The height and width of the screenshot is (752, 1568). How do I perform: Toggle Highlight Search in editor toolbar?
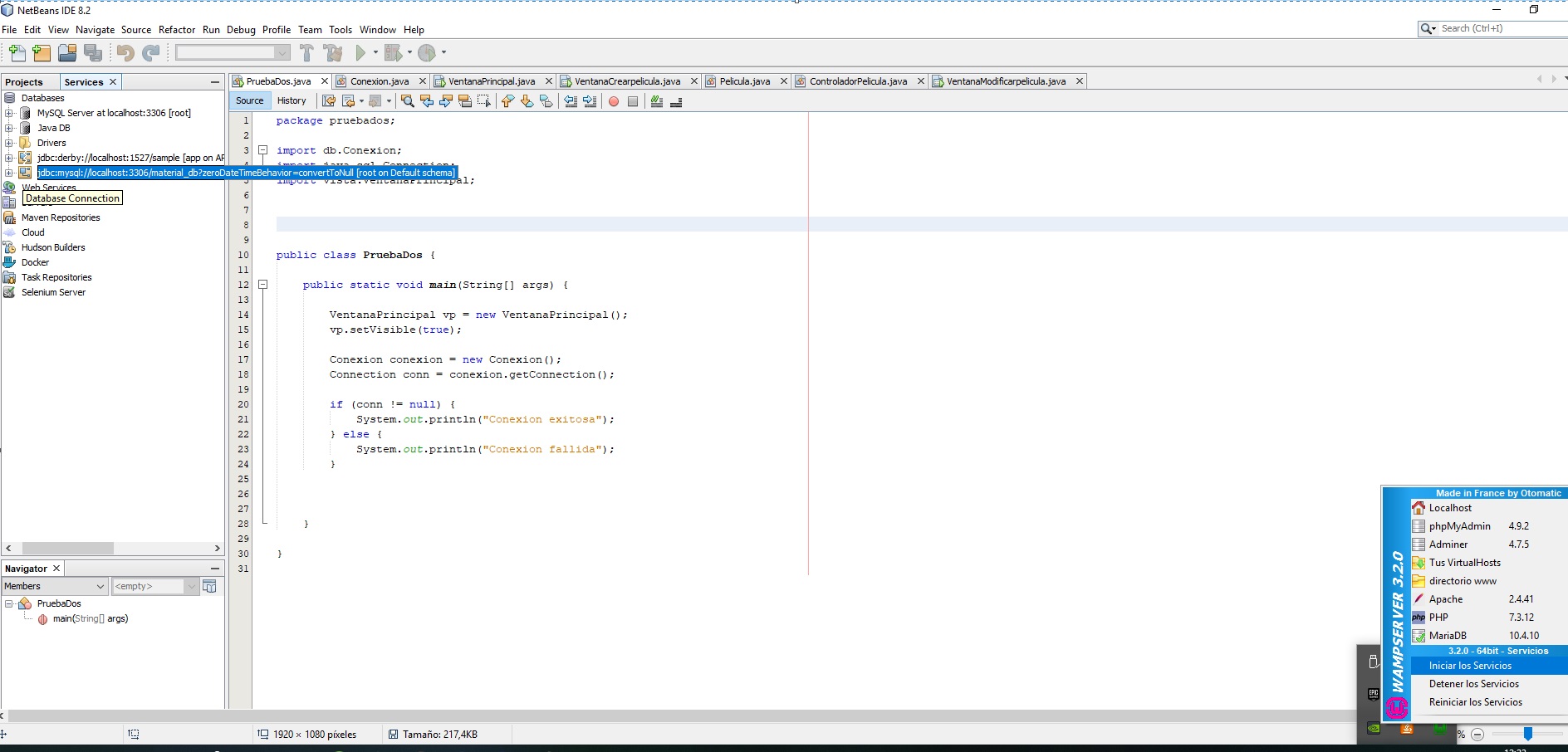pos(465,101)
